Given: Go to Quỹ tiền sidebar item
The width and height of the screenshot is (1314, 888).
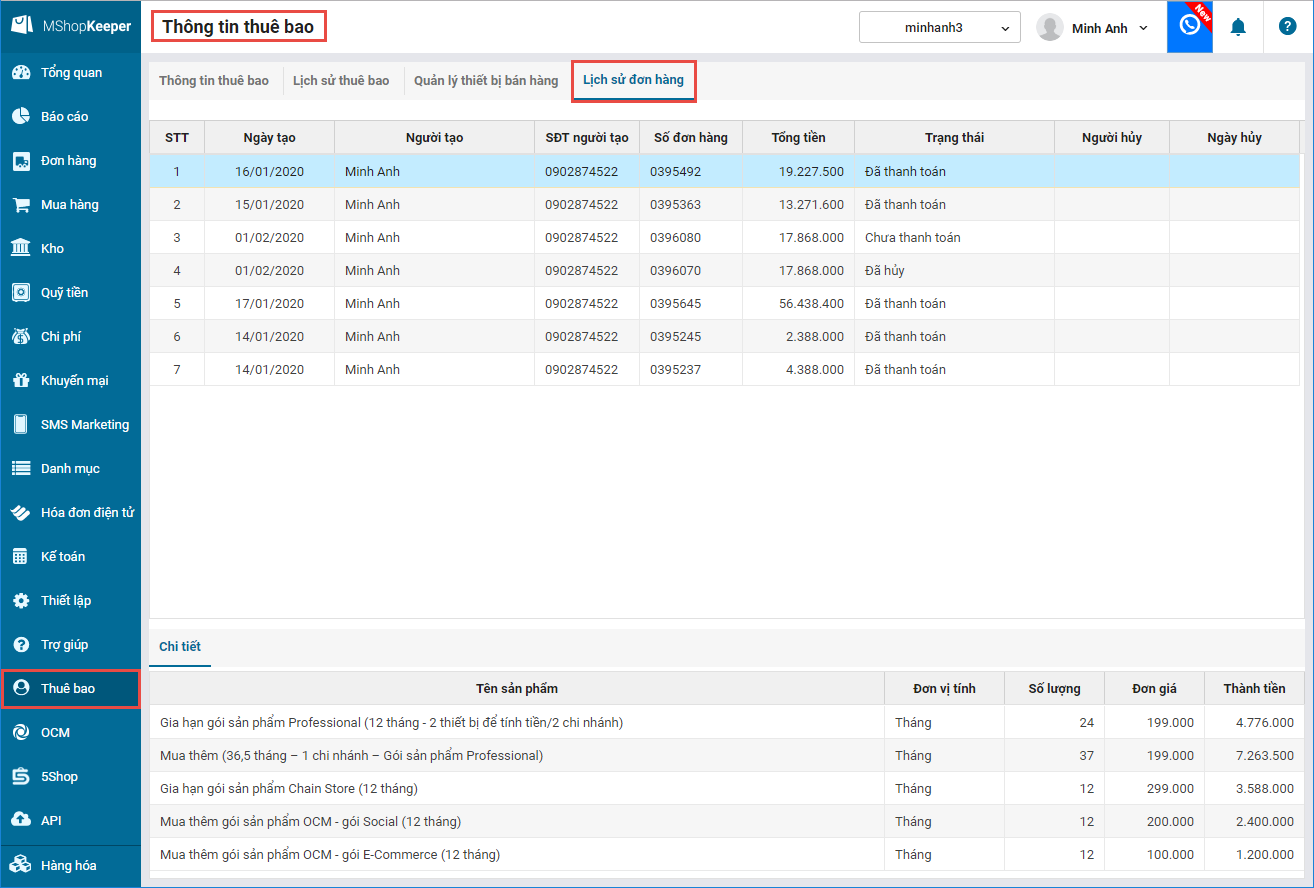Looking at the screenshot, I should (64, 293).
